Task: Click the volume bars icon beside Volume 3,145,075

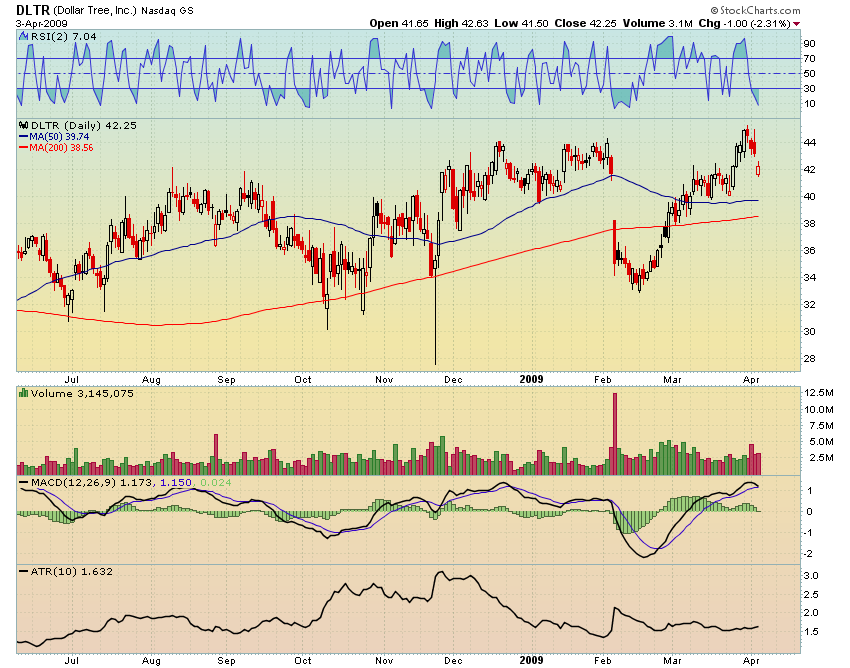Action: click(24, 393)
